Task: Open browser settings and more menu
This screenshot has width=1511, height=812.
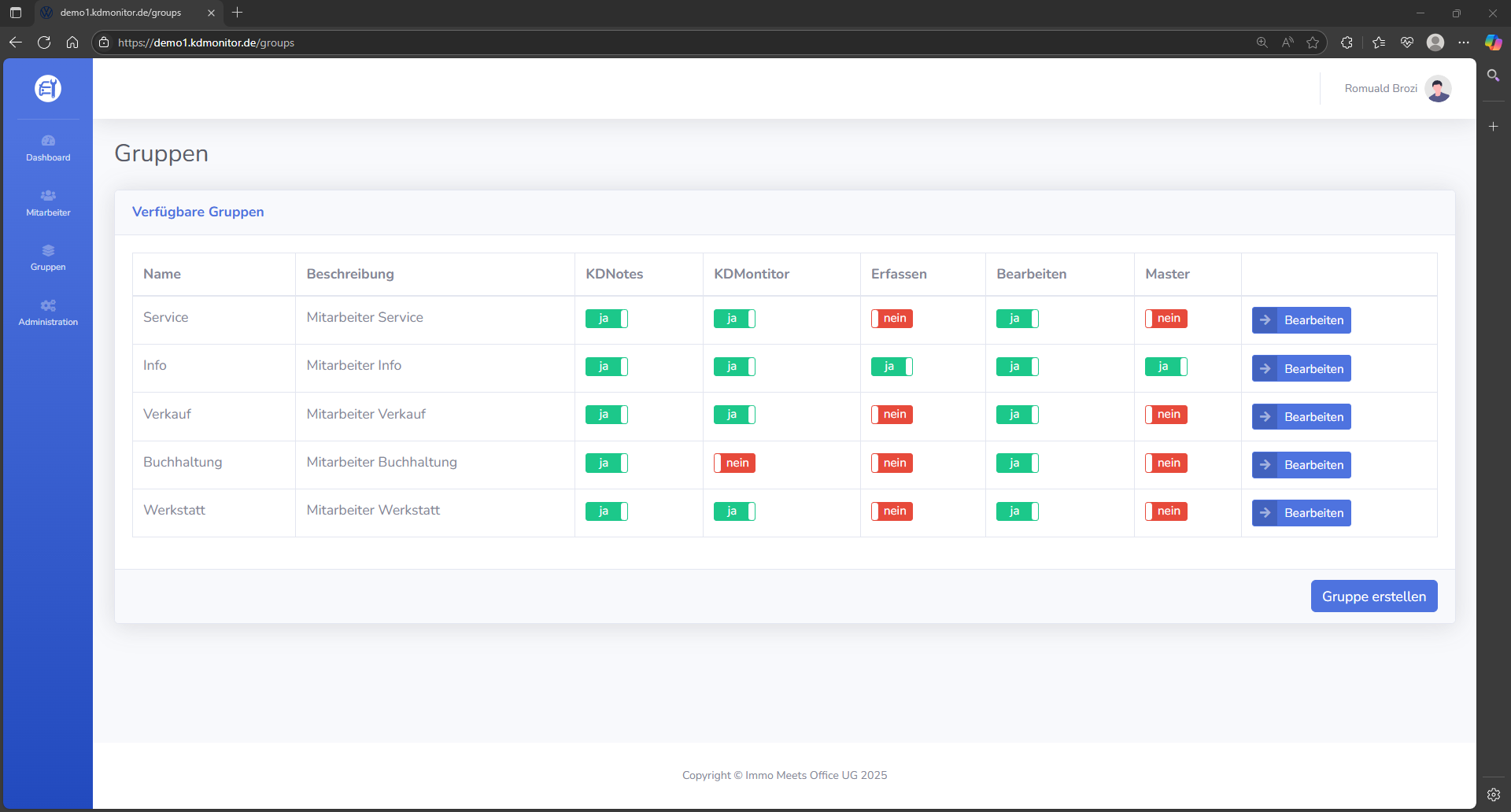Action: pos(1464,42)
